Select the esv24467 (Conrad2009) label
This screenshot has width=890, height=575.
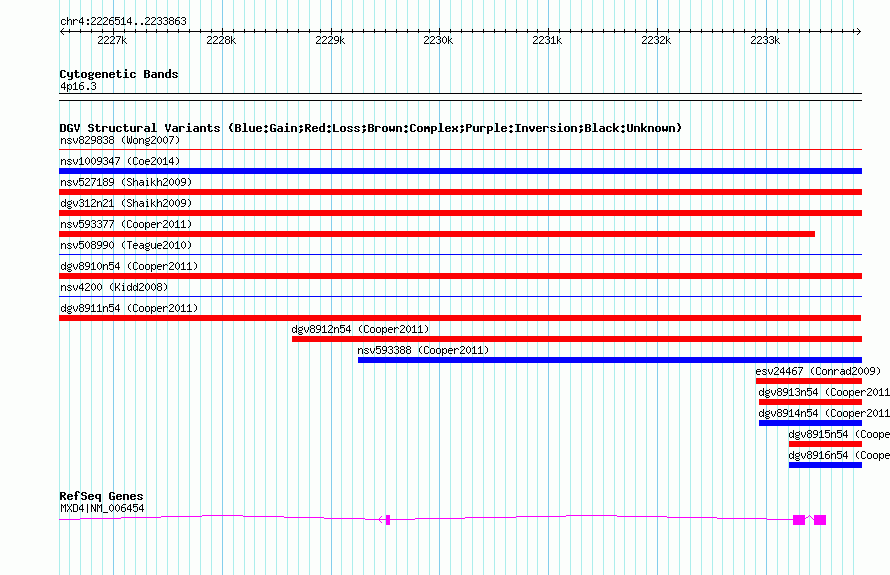(818, 371)
